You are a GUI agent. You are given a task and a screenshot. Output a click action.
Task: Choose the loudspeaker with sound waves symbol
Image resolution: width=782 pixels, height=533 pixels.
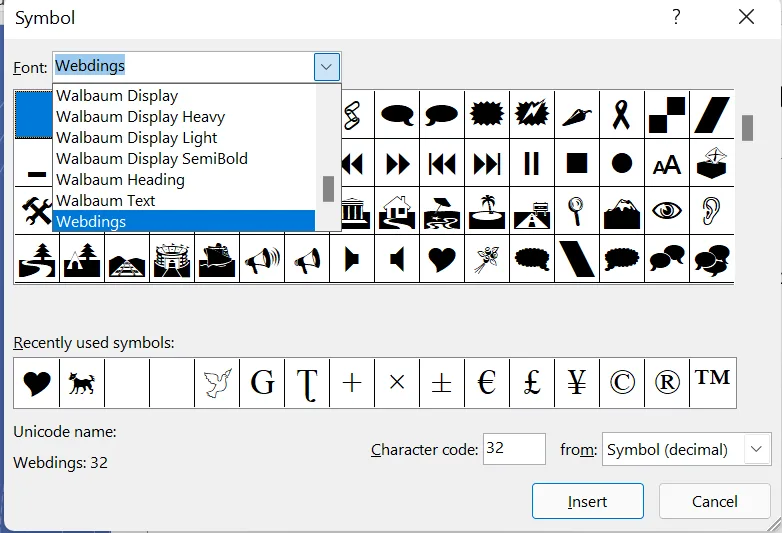click(262, 259)
